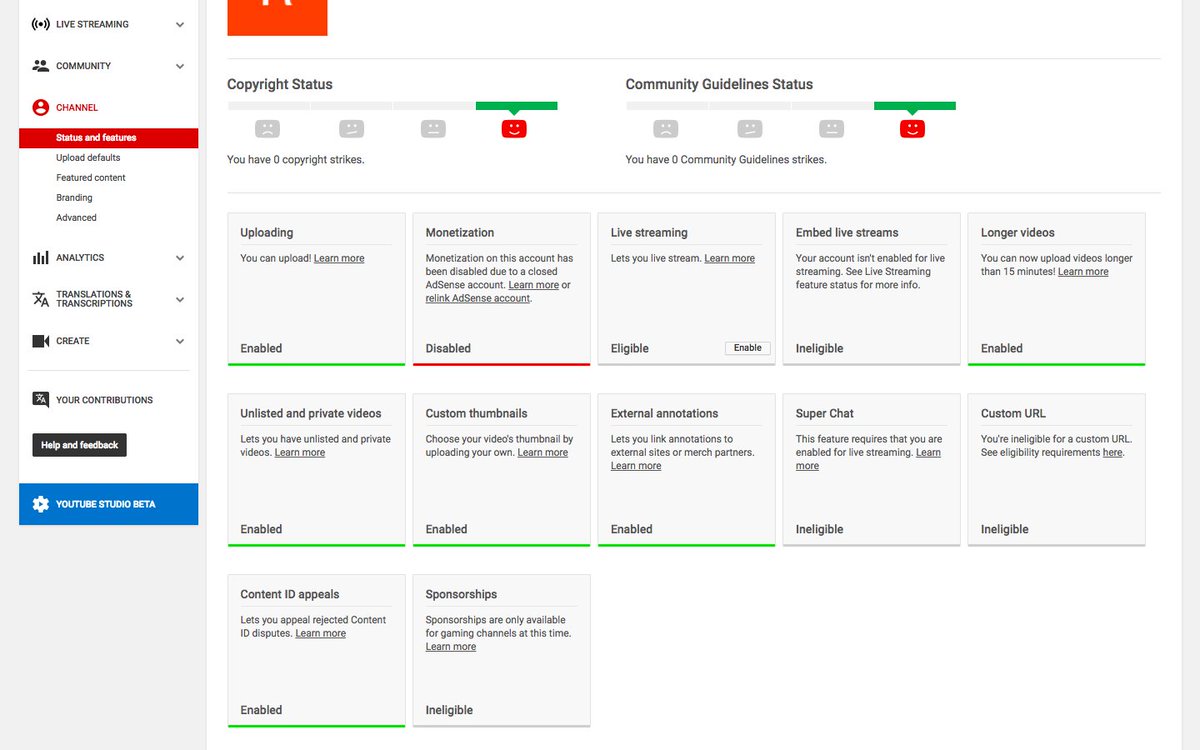Expand the Live Streaming menu chevron
The image size is (1200, 750).
180,24
